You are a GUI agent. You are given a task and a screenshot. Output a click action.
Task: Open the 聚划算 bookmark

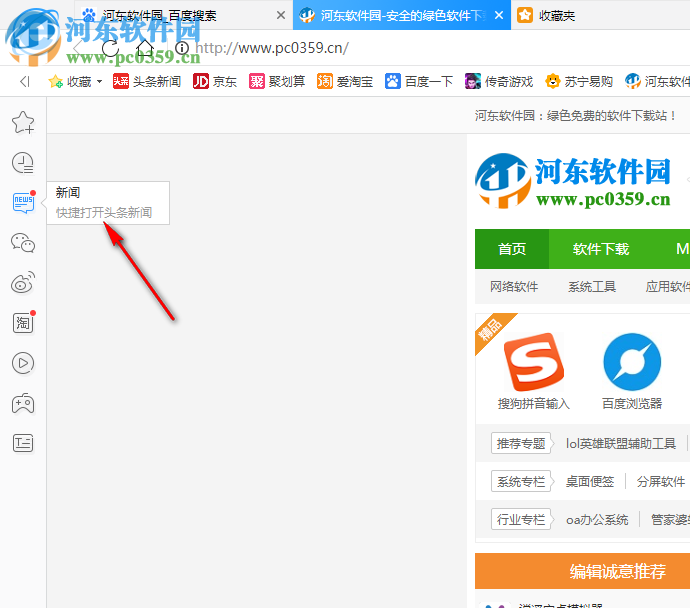277,81
